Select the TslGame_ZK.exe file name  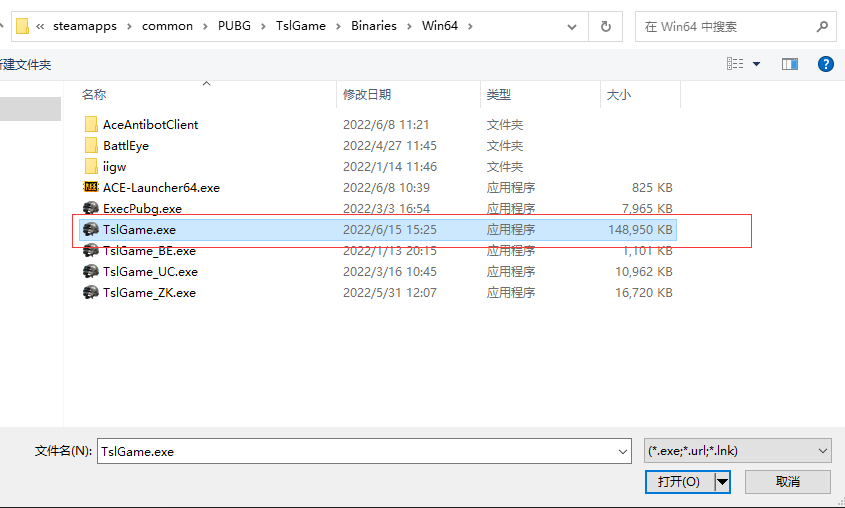[149, 293]
